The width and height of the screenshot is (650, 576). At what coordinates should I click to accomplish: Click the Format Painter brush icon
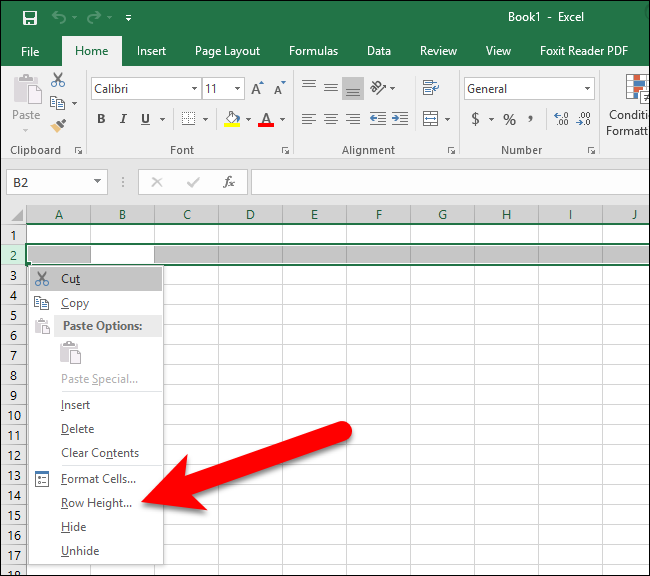[x=58, y=126]
